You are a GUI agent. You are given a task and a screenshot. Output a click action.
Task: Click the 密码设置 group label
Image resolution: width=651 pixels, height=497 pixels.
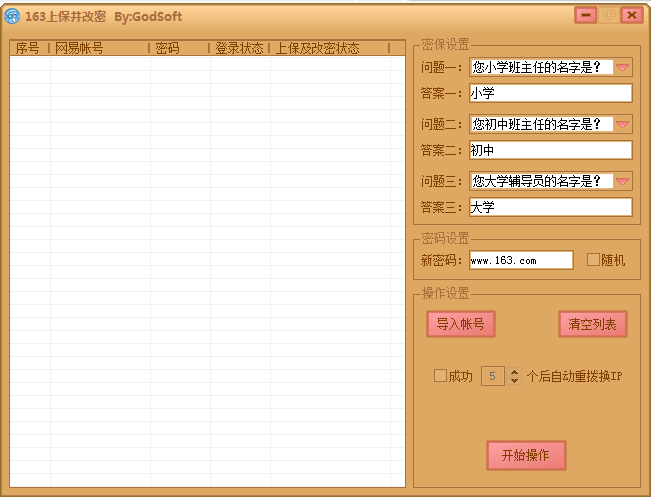445,238
